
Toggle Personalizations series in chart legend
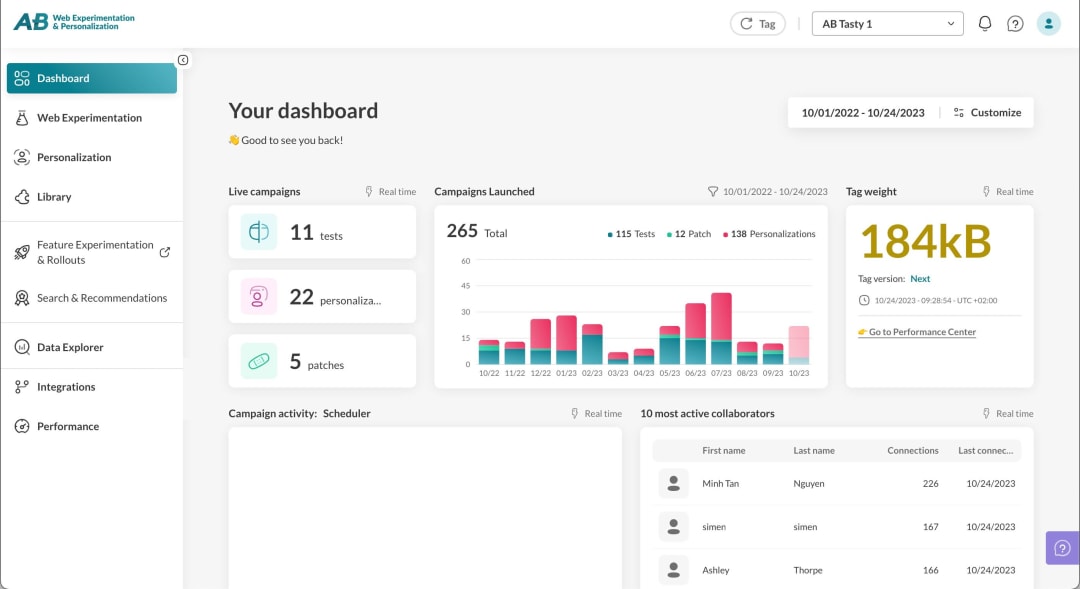point(769,234)
